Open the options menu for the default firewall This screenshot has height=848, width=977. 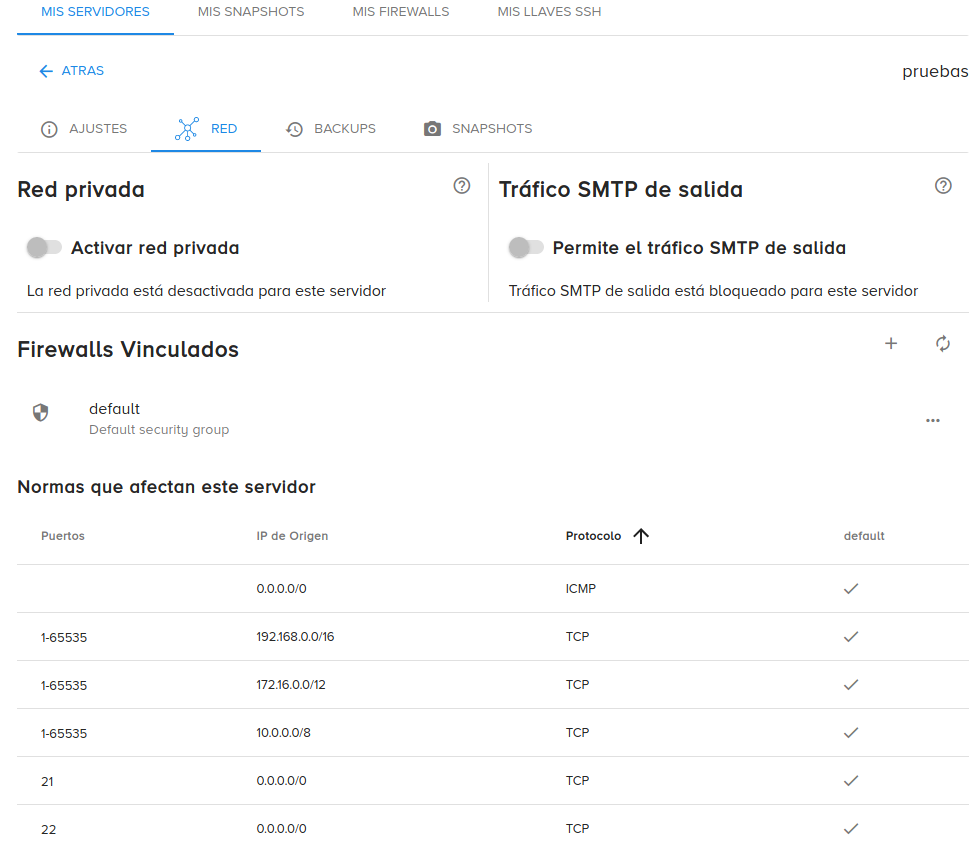point(932,420)
